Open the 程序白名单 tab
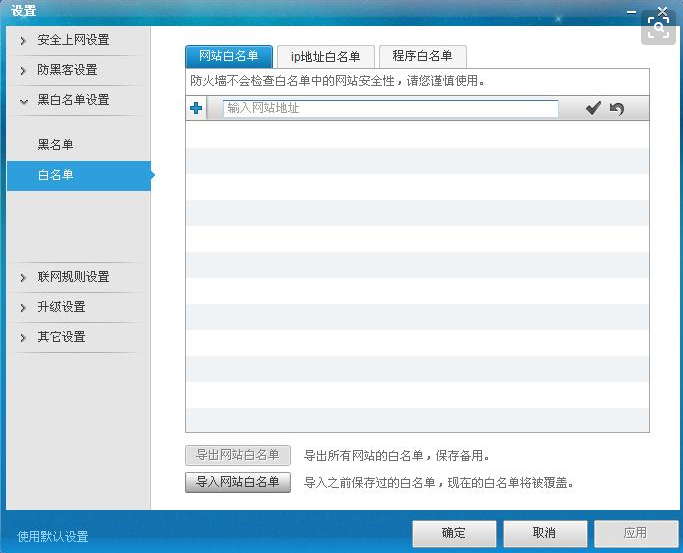 (422, 56)
